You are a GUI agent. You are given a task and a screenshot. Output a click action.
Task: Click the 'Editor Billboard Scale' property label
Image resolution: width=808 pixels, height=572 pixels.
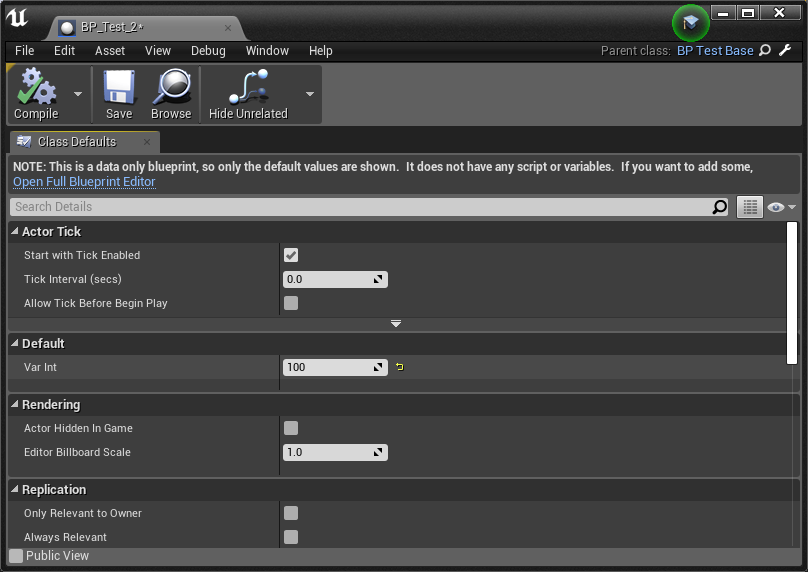77,452
